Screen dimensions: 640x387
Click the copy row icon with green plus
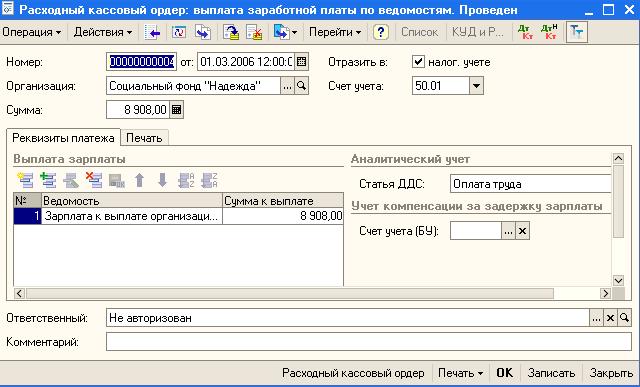tap(49, 180)
